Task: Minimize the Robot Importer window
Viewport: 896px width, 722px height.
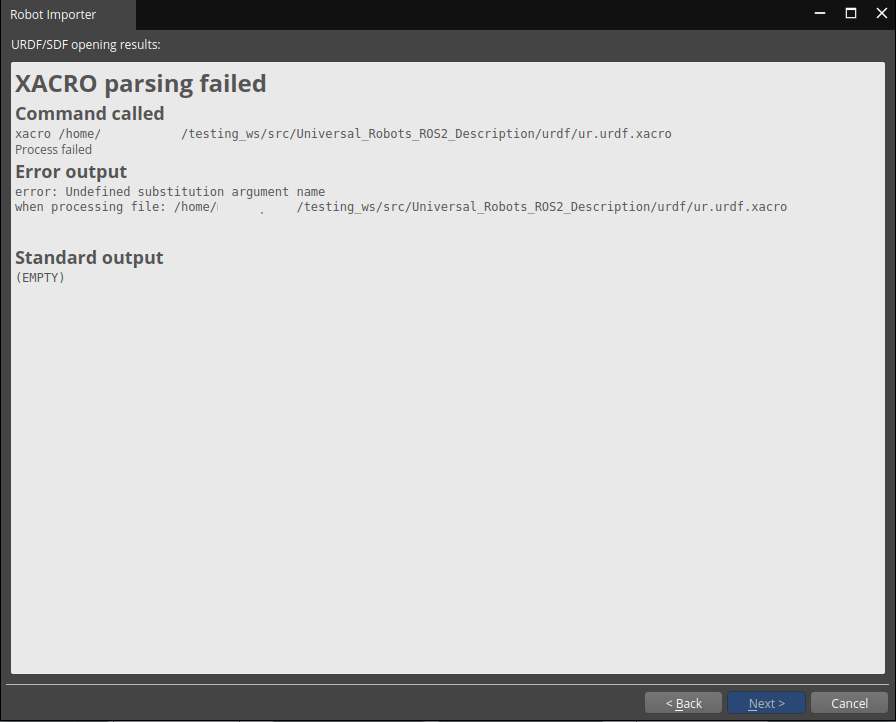Action: [822, 14]
